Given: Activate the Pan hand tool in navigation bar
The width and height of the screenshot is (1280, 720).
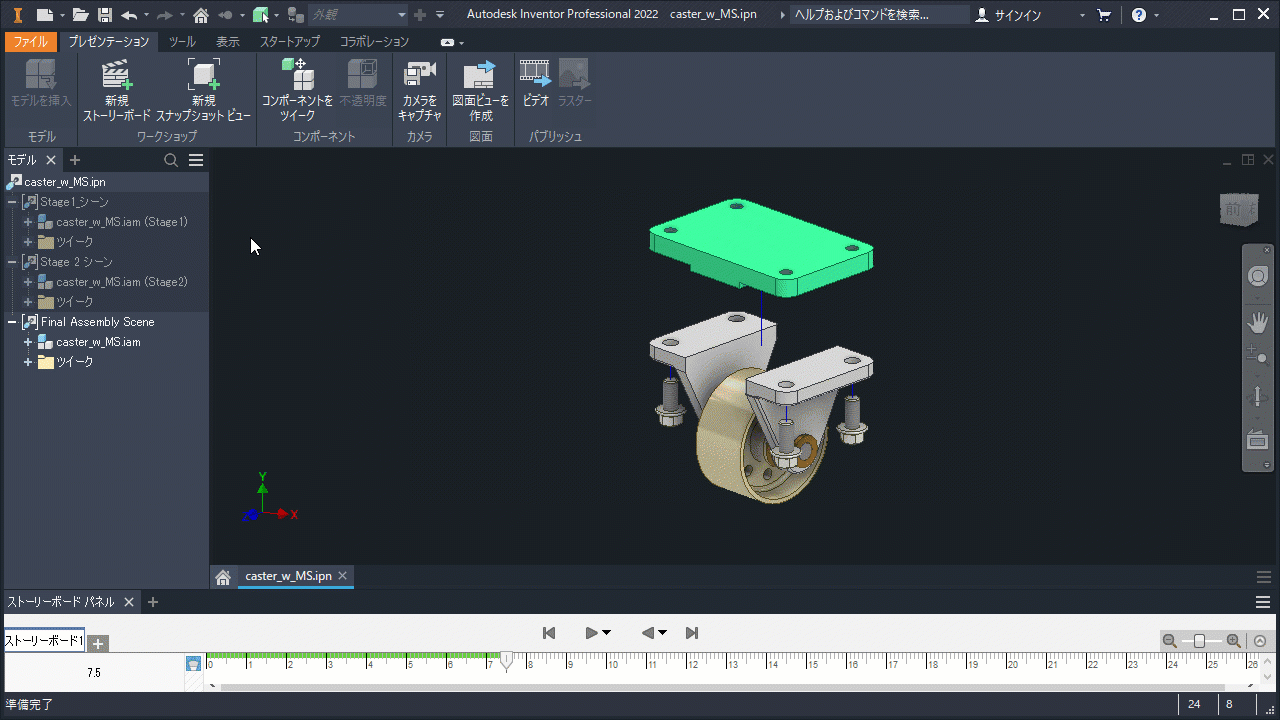Looking at the screenshot, I should tap(1258, 322).
